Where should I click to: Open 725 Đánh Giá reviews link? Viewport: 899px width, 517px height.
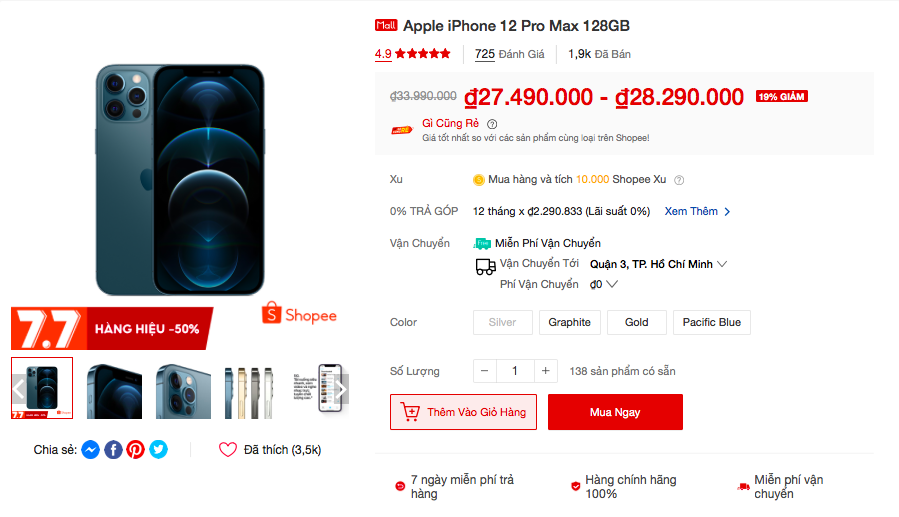(509, 54)
